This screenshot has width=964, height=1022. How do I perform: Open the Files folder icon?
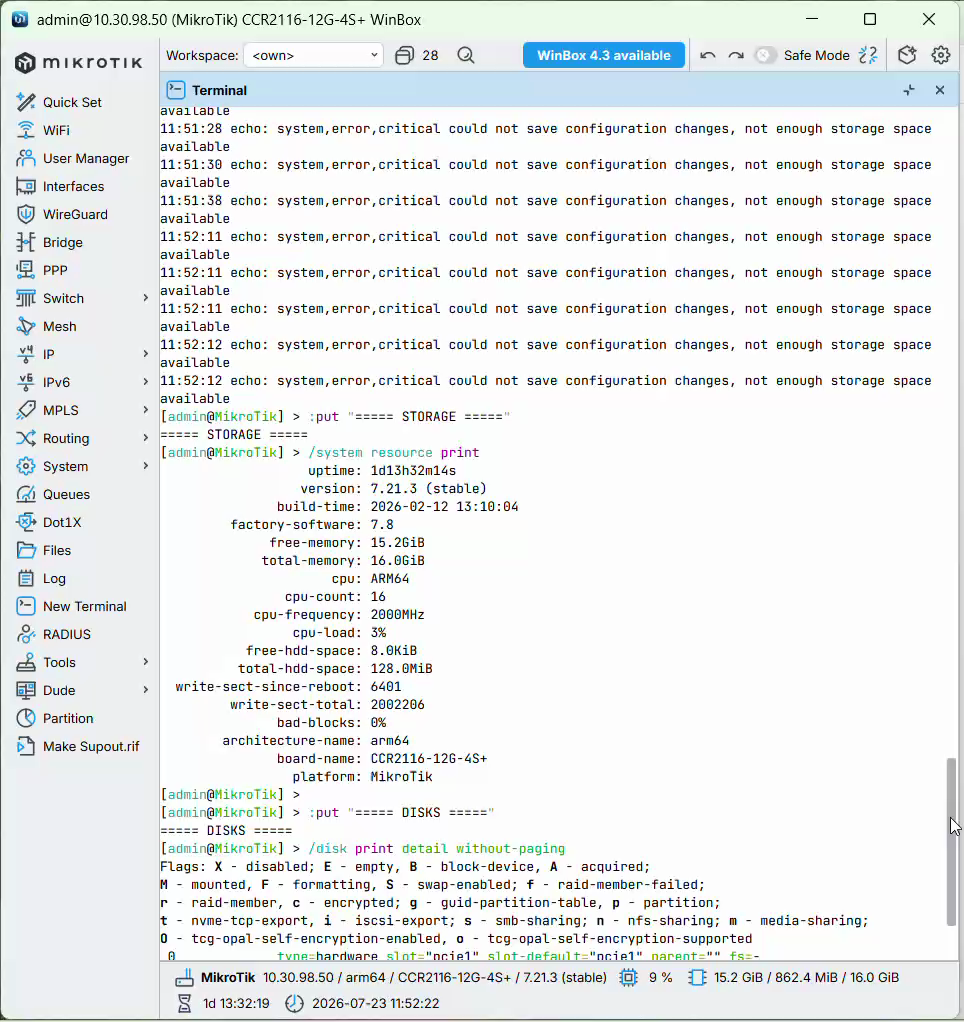(25, 551)
